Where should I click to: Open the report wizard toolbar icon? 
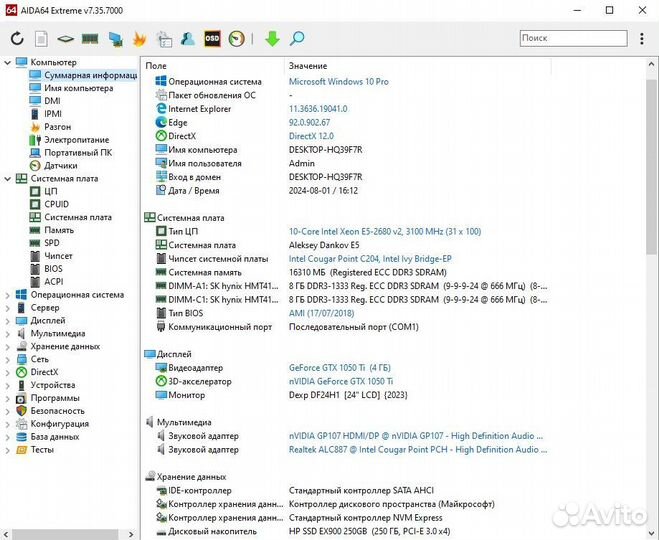pyautogui.click(x=164, y=39)
